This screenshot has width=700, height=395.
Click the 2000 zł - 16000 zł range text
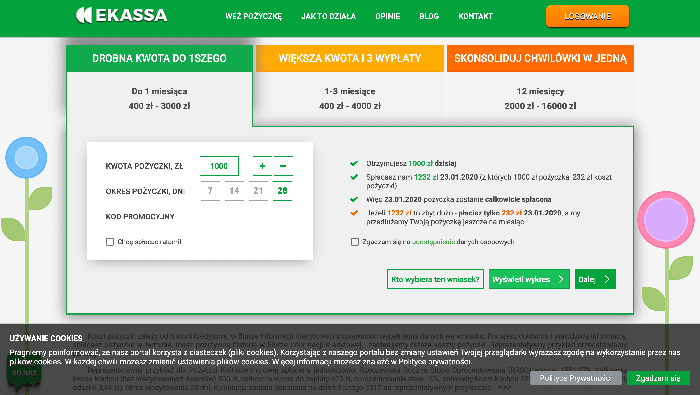(x=540, y=106)
